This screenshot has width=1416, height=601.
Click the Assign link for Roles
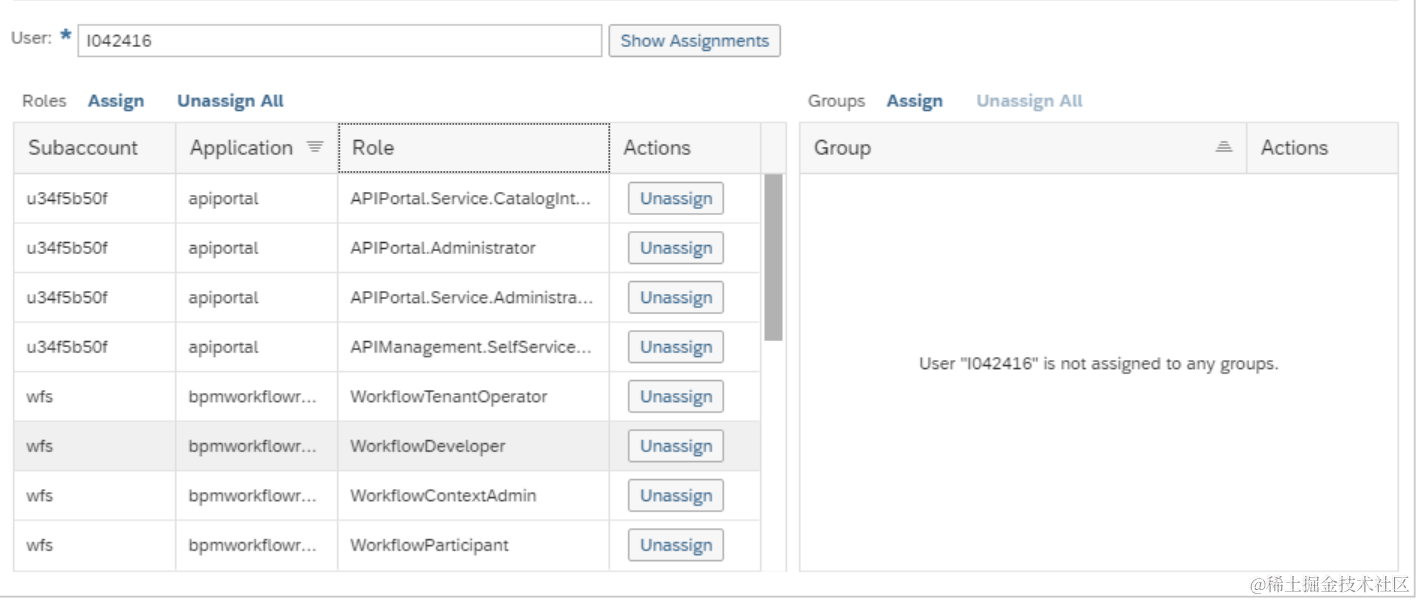pyautogui.click(x=116, y=101)
